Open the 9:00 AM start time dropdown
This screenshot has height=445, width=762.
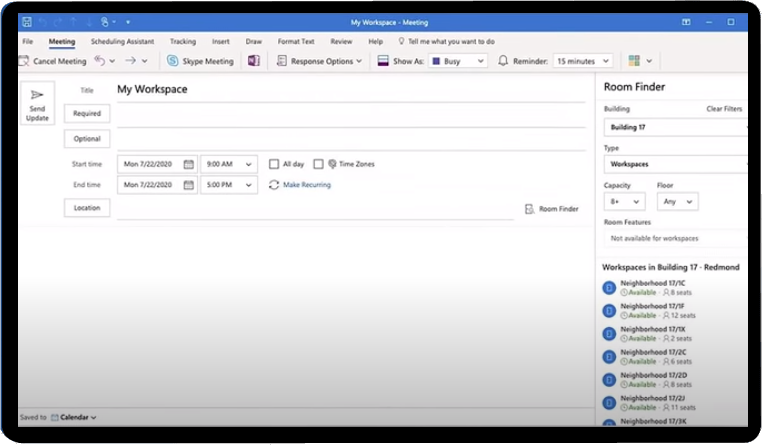[229, 164]
